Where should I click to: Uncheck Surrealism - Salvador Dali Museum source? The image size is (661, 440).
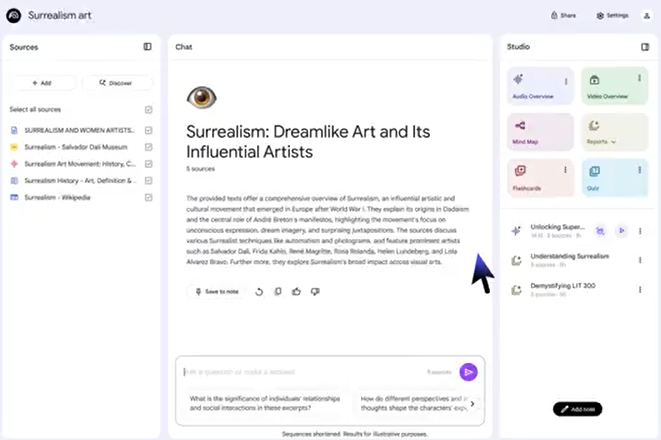148,147
